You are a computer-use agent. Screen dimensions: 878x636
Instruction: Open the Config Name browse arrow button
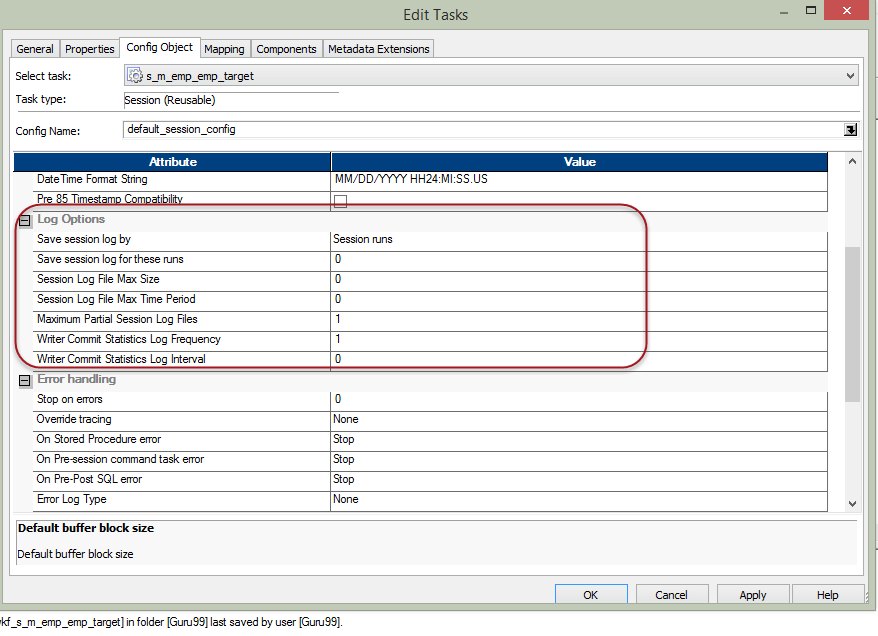coord(850,129)
